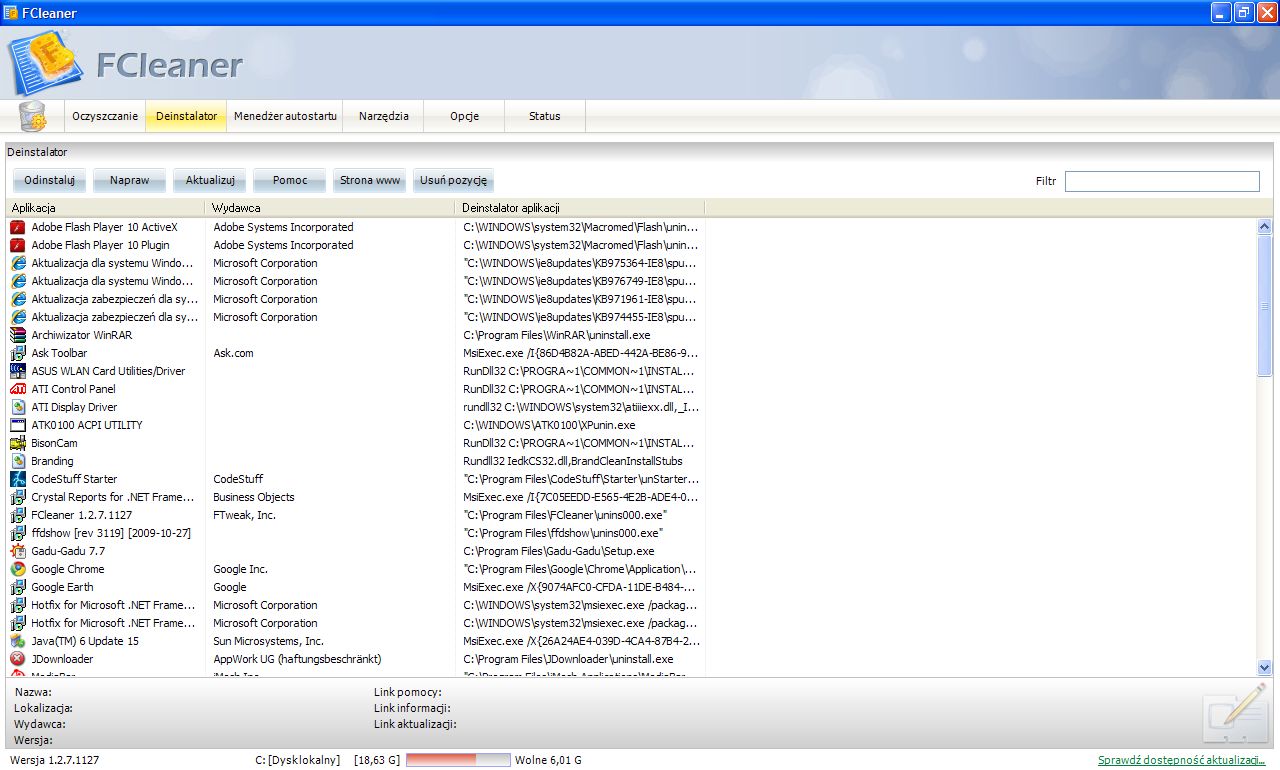Click the Ask Toolbar row icon
Image resolution: width=1280 pixels, height=770 pixels.
(x=18, y=353)
